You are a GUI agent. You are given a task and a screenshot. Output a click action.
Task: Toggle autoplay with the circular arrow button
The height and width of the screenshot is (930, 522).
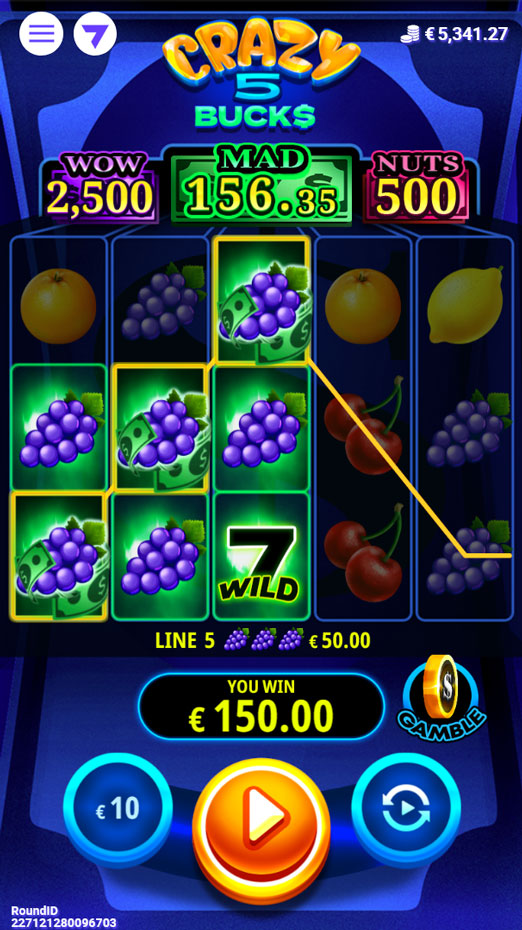[406, 808]
